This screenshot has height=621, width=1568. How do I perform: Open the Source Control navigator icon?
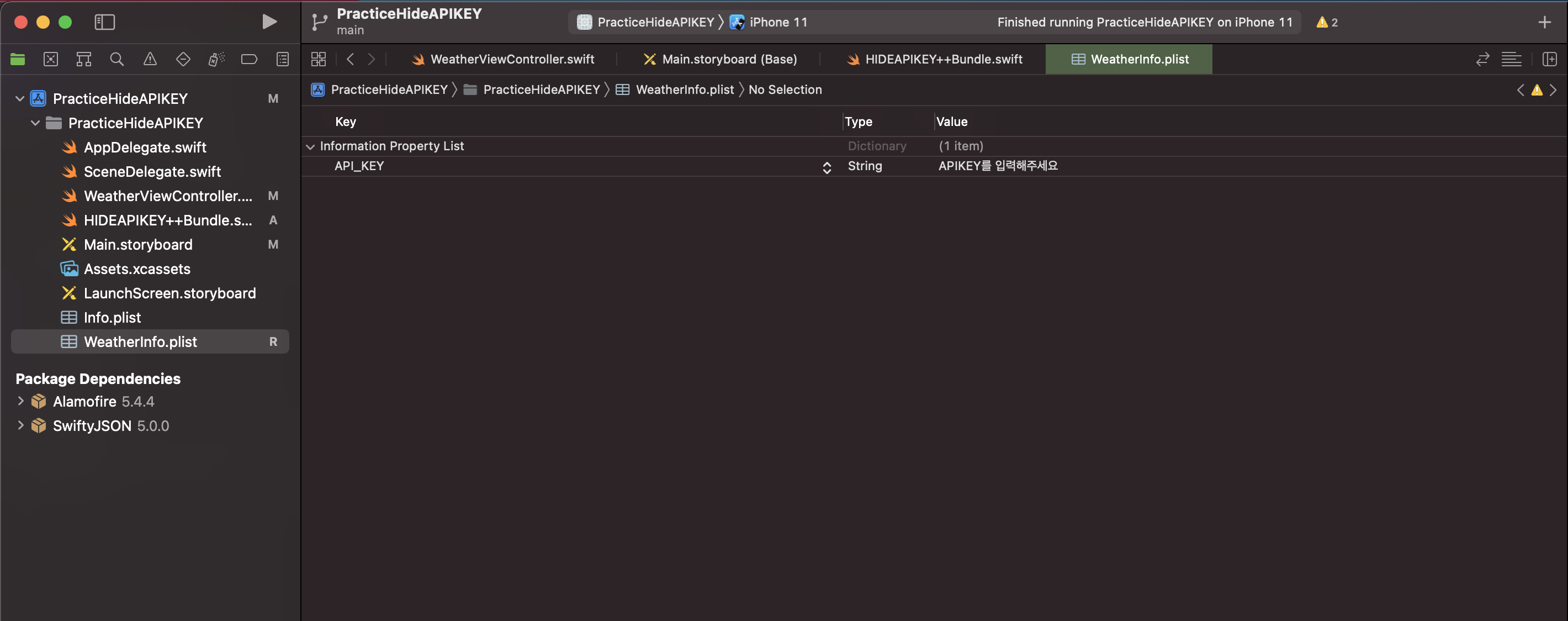(x=51, y=59)
